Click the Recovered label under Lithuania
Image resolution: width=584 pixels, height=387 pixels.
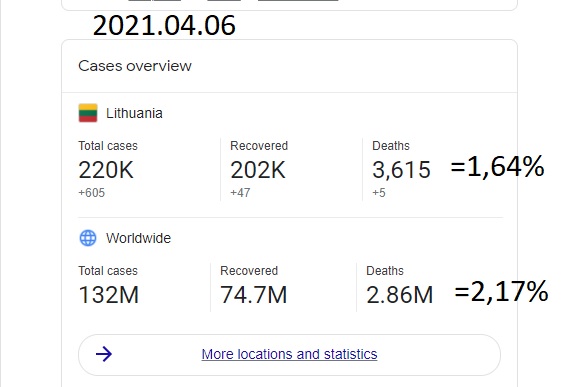[259, 146]
